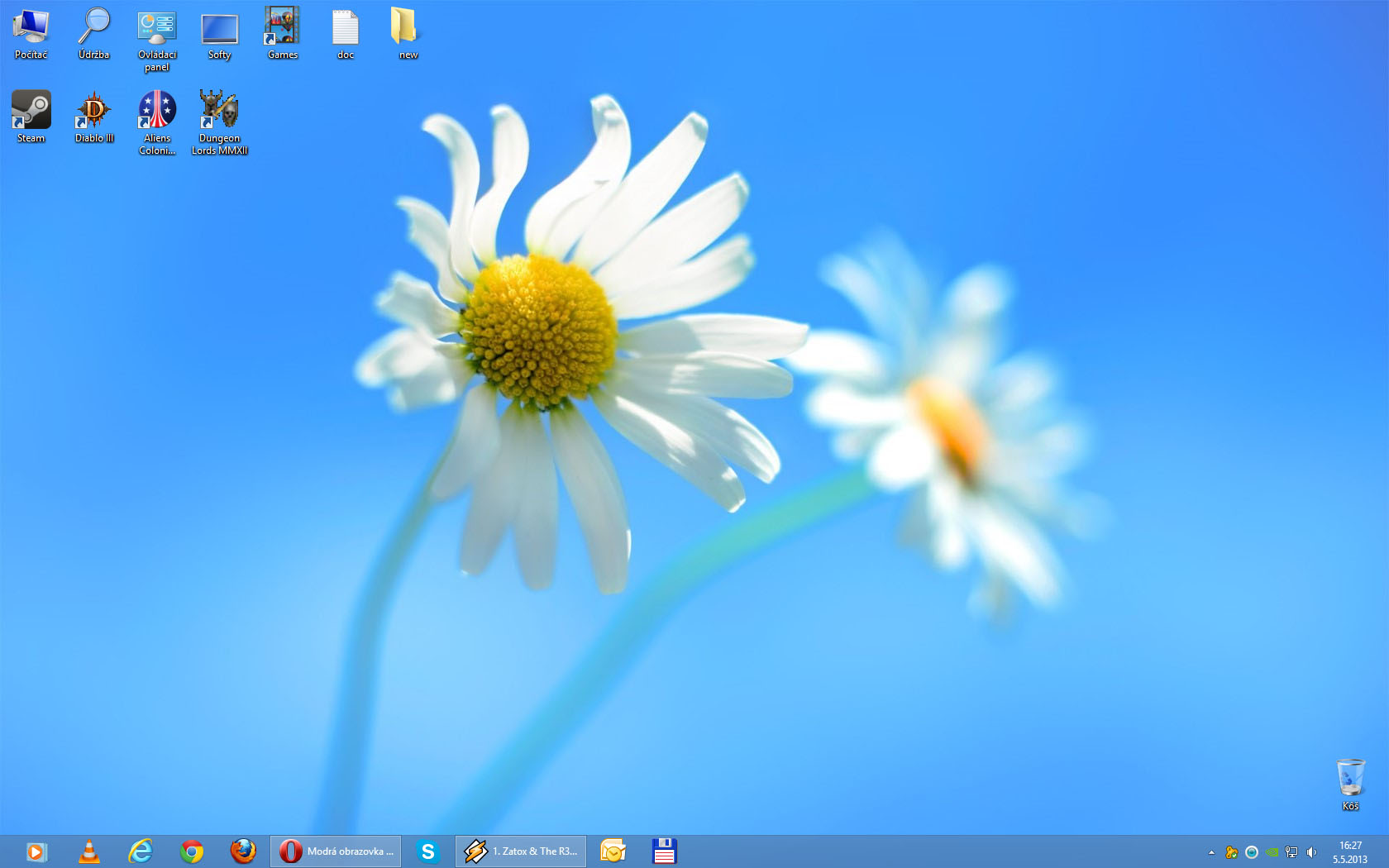Open the Počítač desktop icon
1389x868 pixels.
(x=31, y=34)
